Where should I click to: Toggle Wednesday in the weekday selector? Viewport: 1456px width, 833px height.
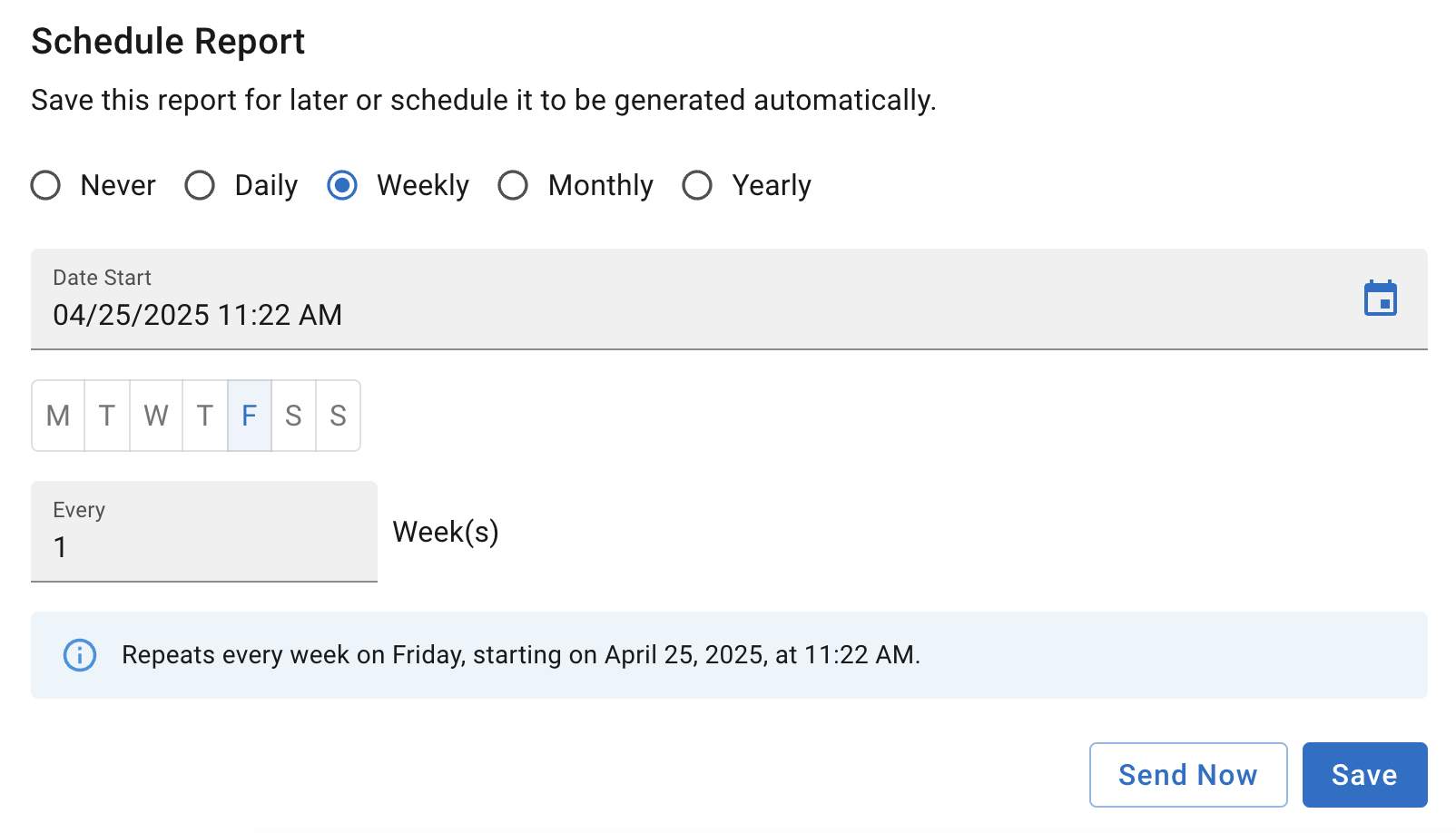[x=155, y=416]
